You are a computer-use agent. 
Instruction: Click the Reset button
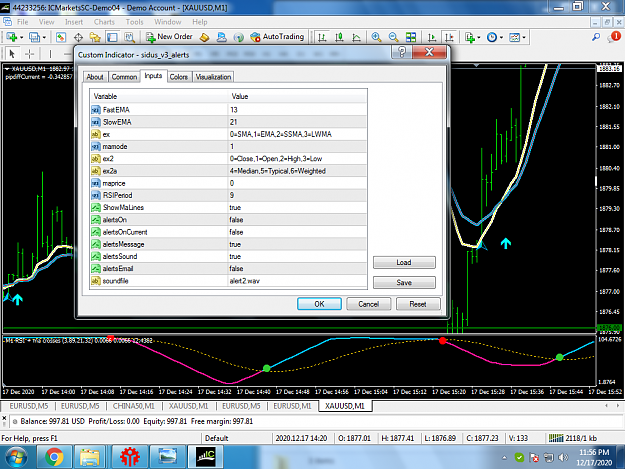pyautogui.click(x=418, y=304)
